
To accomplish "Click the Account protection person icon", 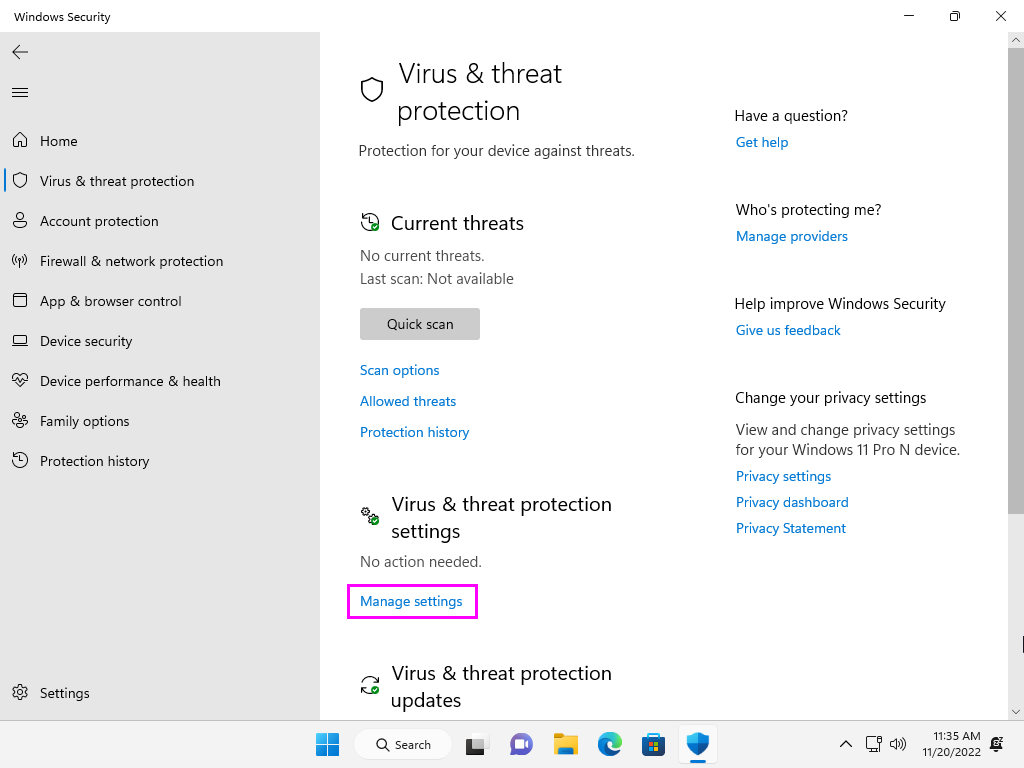I will (x=20, y=220).
